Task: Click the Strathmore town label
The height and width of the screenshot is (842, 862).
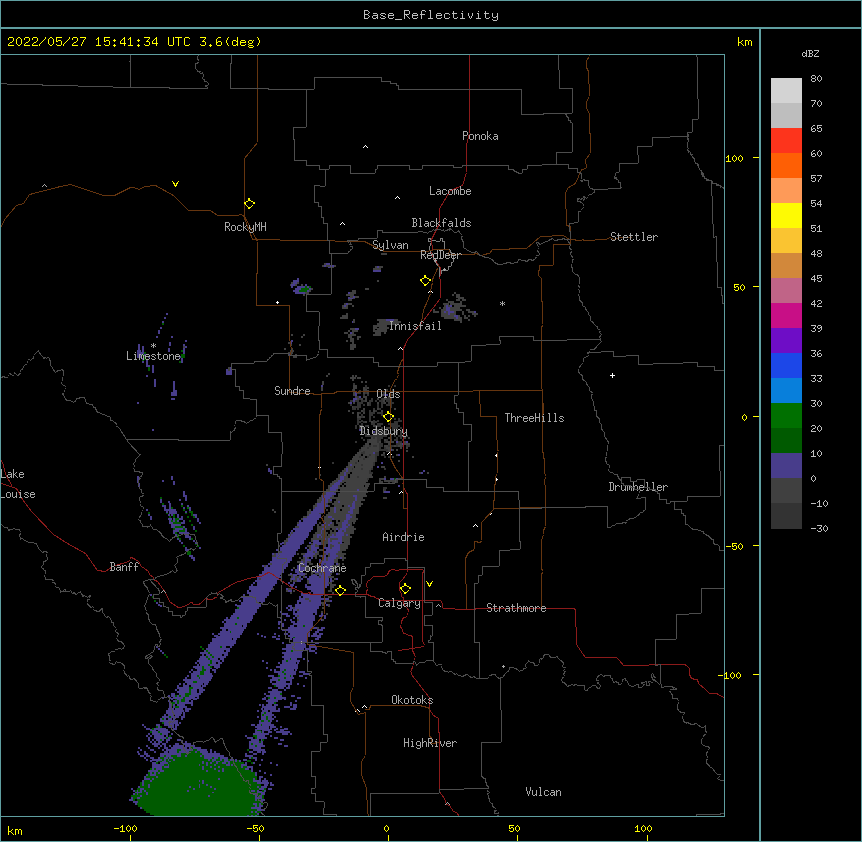Action: (x=516, y=608)
